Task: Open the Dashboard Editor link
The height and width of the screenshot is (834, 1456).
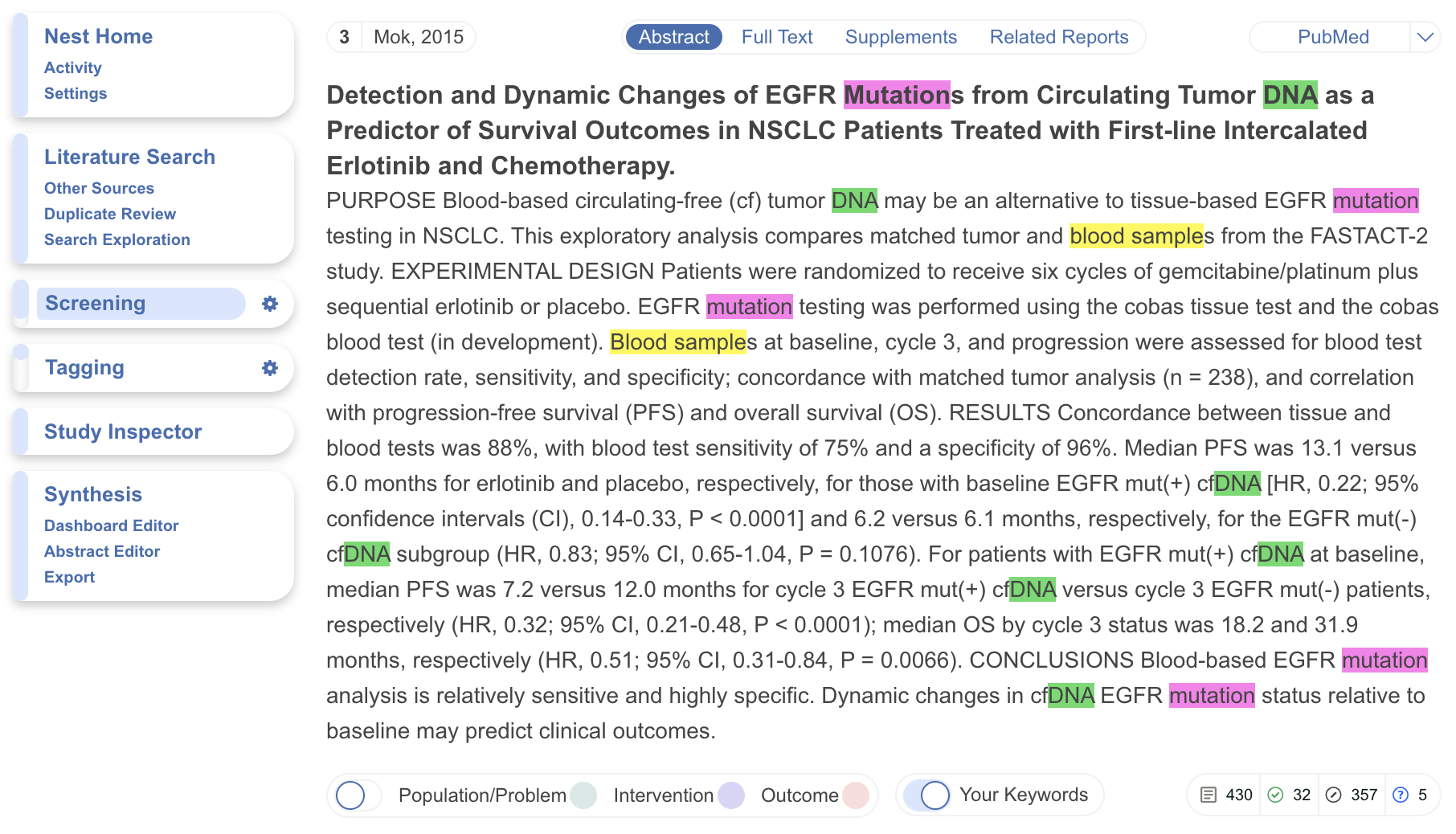Action: pyautogui.click(x=112, y=525)
